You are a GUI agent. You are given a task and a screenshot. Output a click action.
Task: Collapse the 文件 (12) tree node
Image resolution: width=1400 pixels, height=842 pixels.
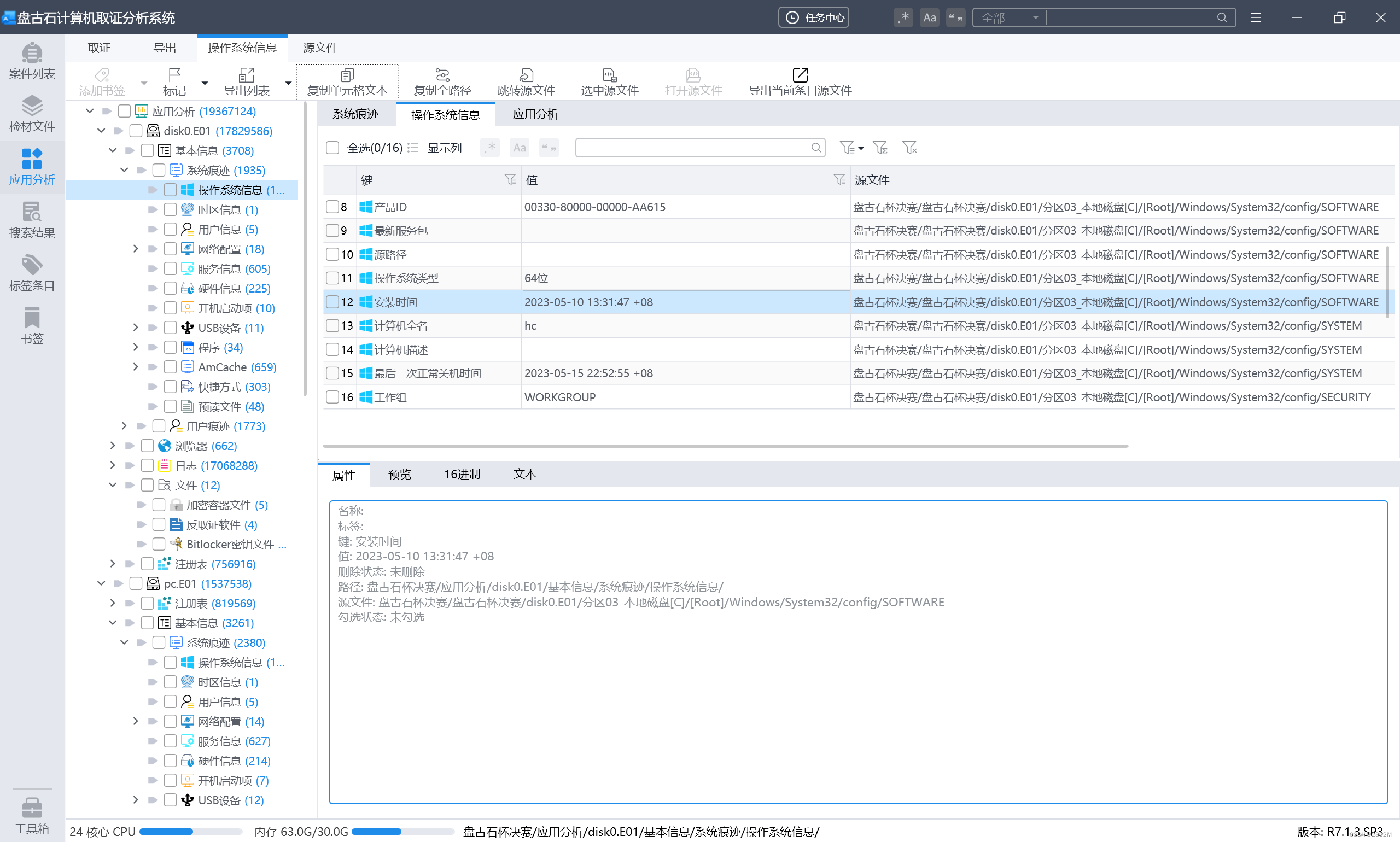click(112, 484)
